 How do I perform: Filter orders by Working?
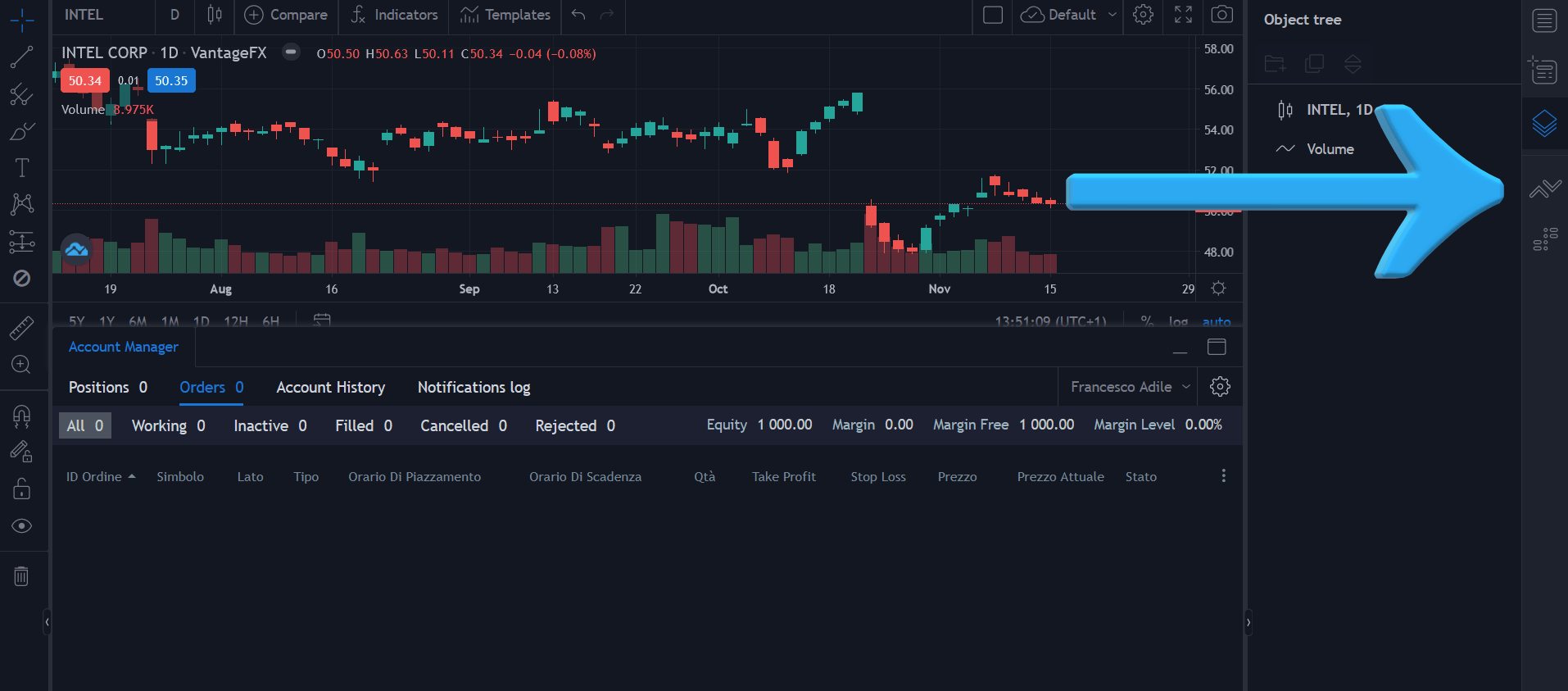[x=169, y=425]
